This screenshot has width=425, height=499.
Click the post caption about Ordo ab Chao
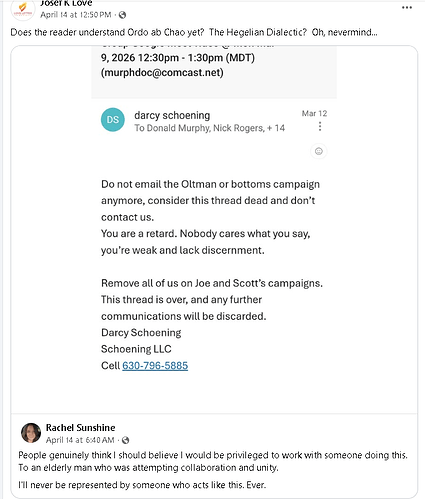point(194,32)
